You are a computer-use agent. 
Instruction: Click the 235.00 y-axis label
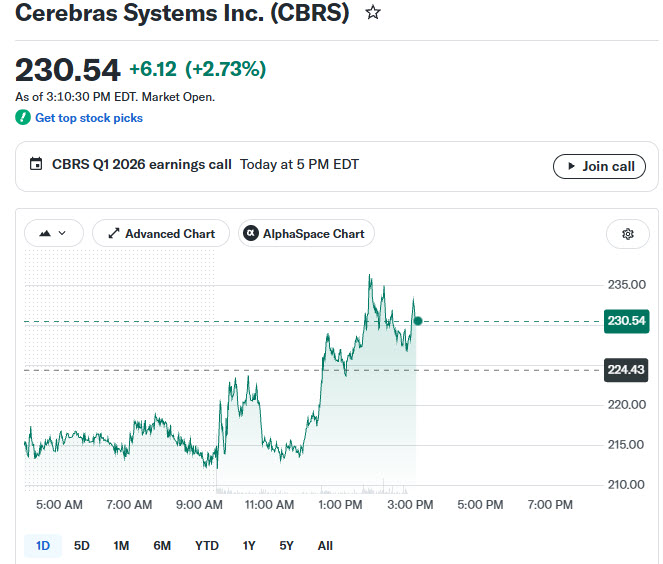coord(627,285)
